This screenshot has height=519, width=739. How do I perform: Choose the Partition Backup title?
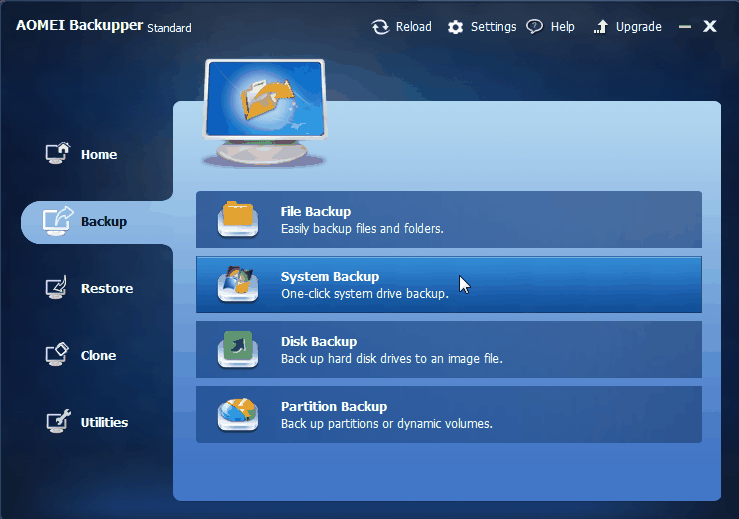[334, 407]
